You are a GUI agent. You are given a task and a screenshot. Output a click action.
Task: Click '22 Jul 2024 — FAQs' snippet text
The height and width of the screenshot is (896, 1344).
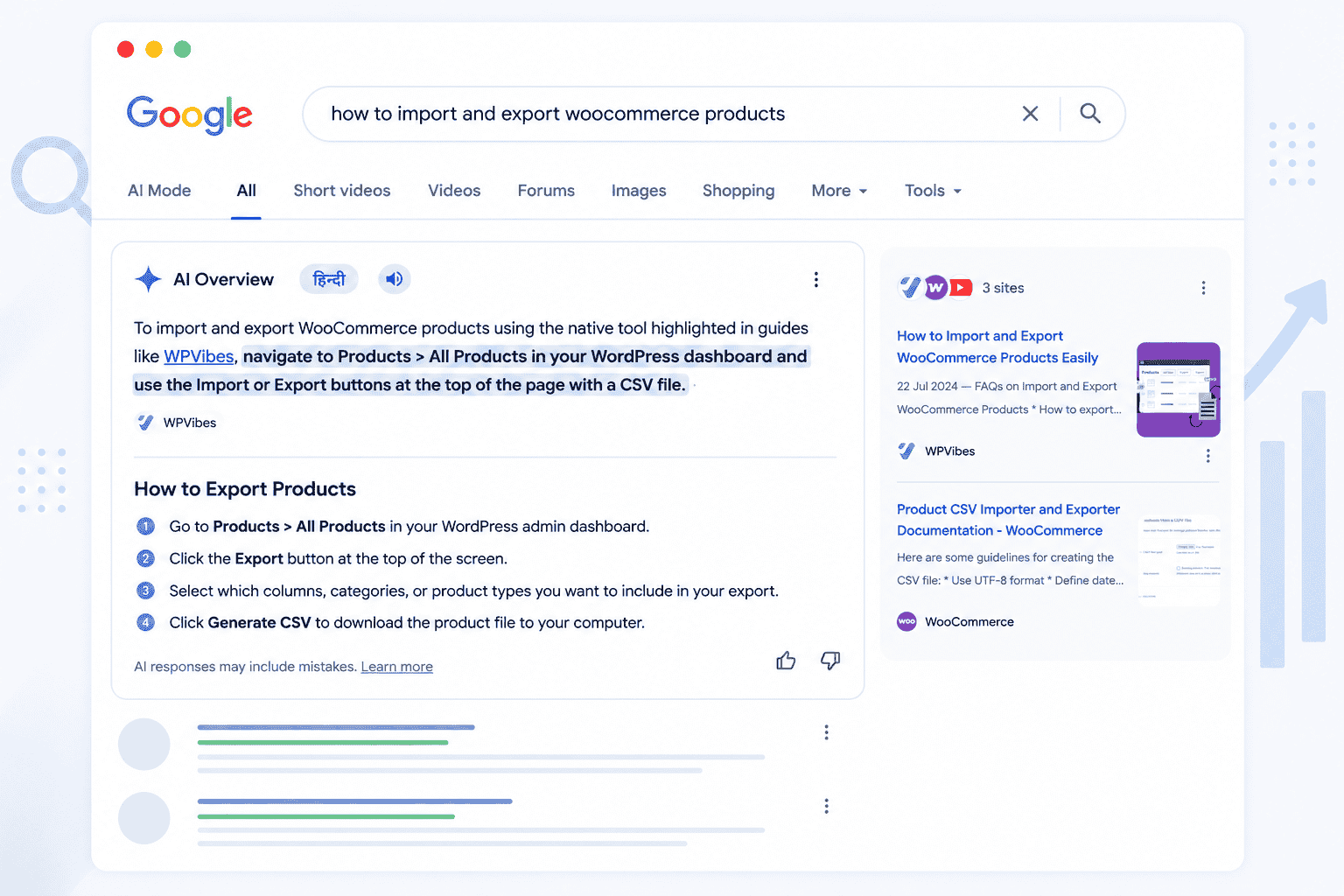pyautogui.click(x=1009, y=398)
